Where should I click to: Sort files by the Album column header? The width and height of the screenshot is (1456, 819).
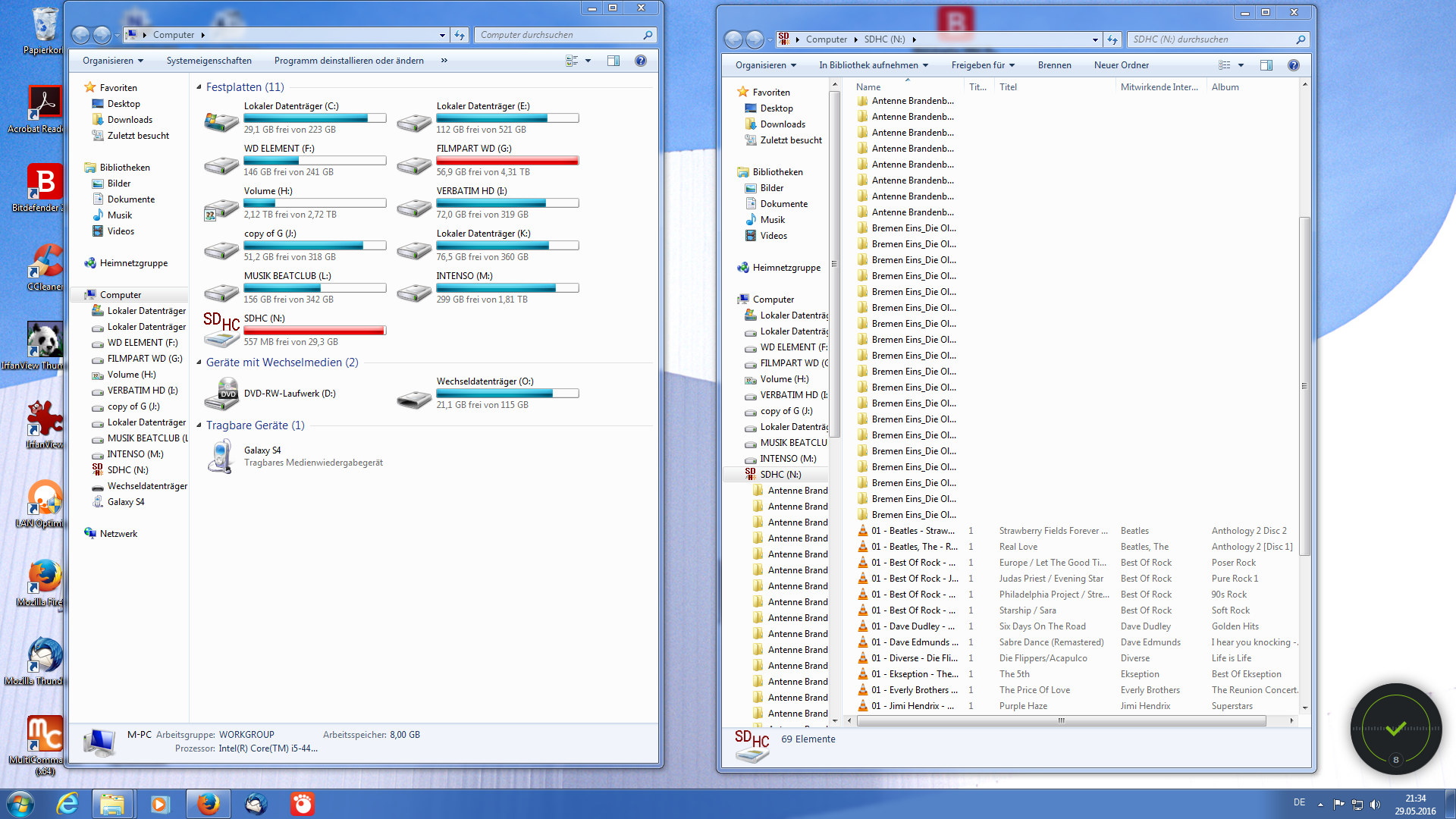[x=1225, y=87]
